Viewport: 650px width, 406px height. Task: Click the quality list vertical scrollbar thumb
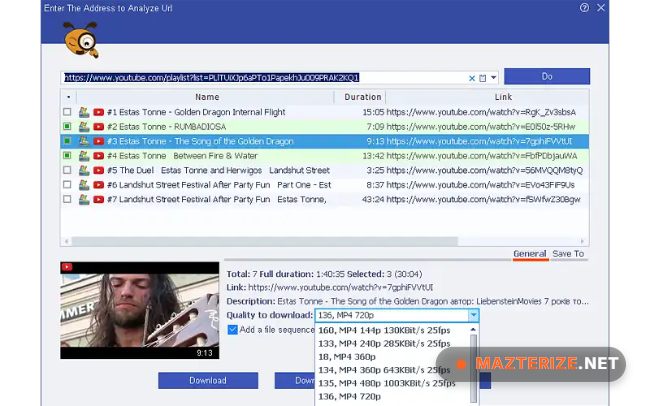pyautogui.click(x=473, y=368)
